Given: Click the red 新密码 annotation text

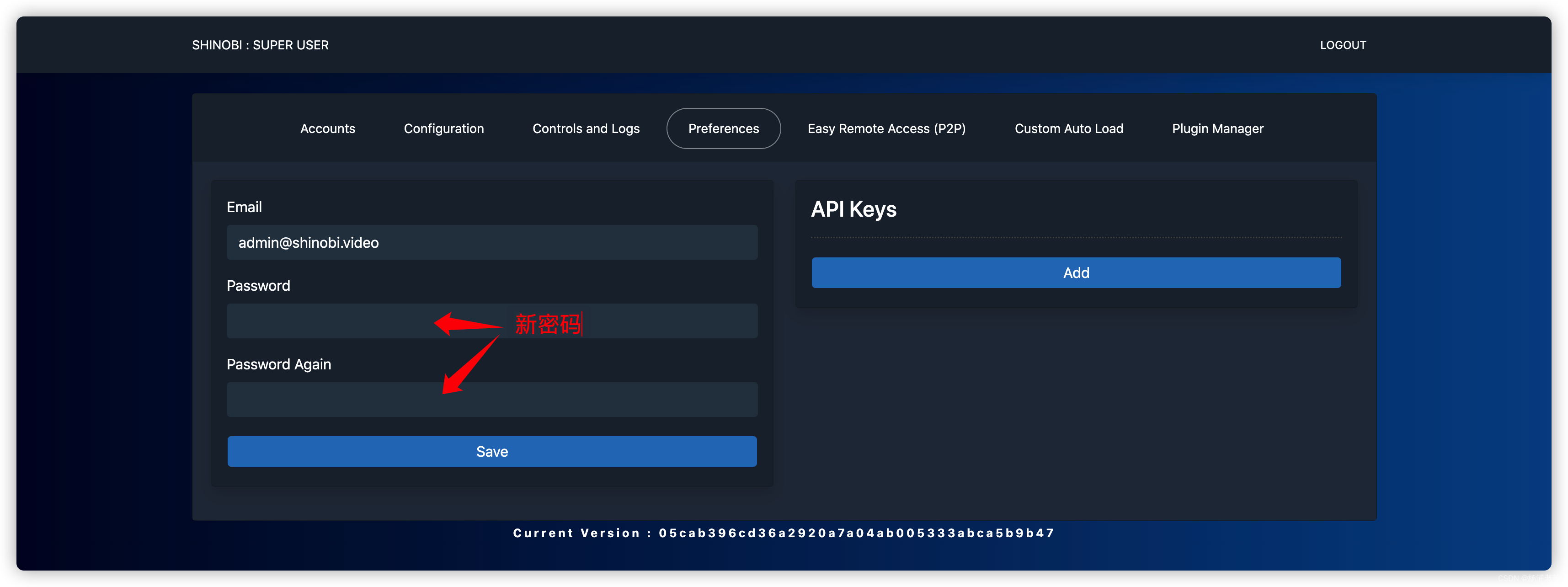Looking at the screenshot, I should (x=548, y=324).
